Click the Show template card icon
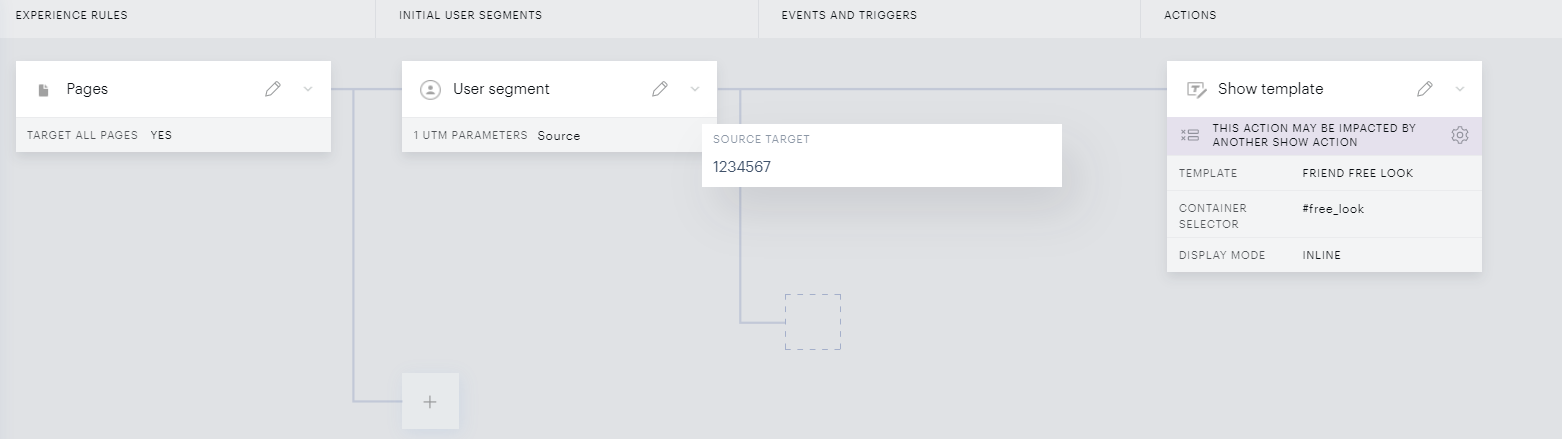Screen dimensions: 1562x439 point(1196,89)
